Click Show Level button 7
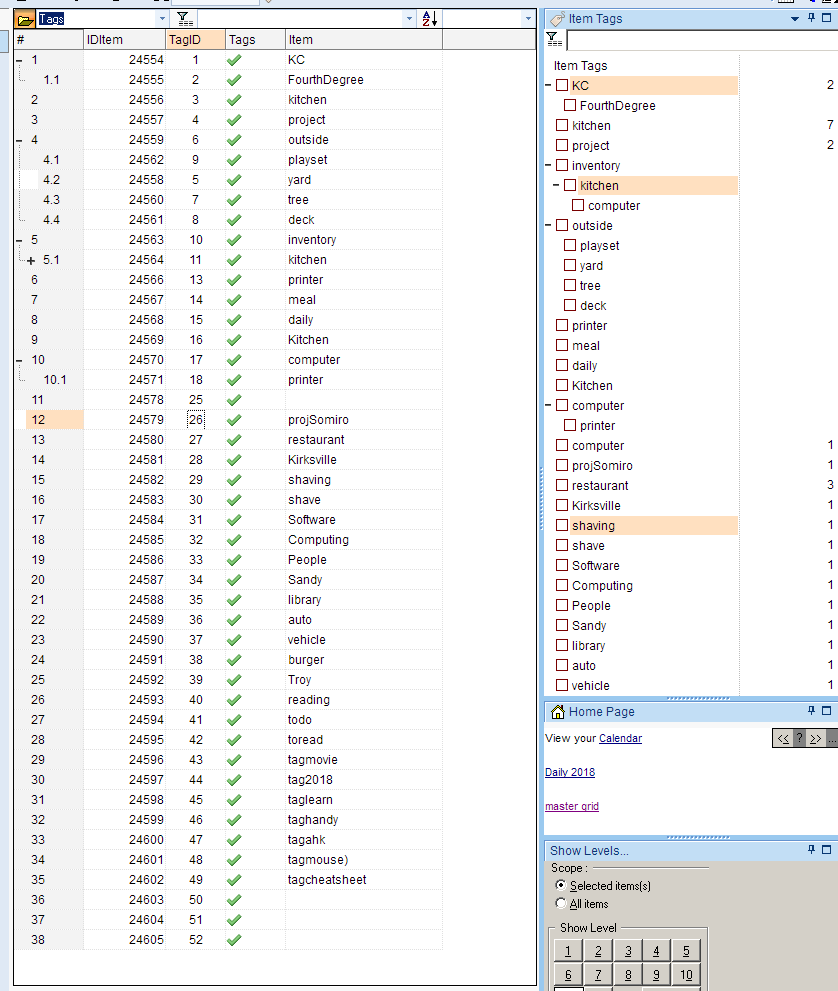Viewport: 838px width, 991px height. (598, 975)
